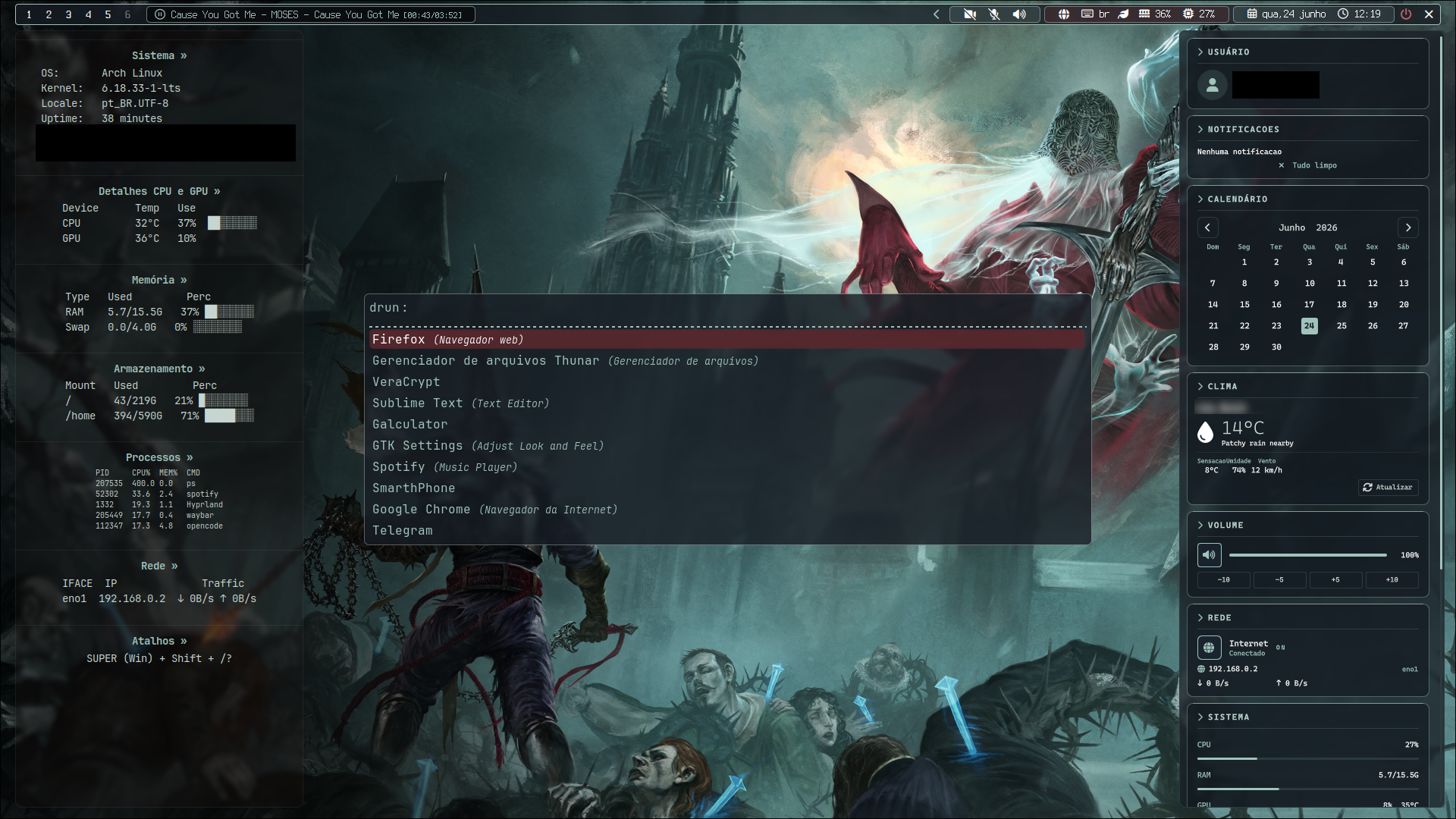Collapse the CLIMA section chevron

click(1200, 387)
